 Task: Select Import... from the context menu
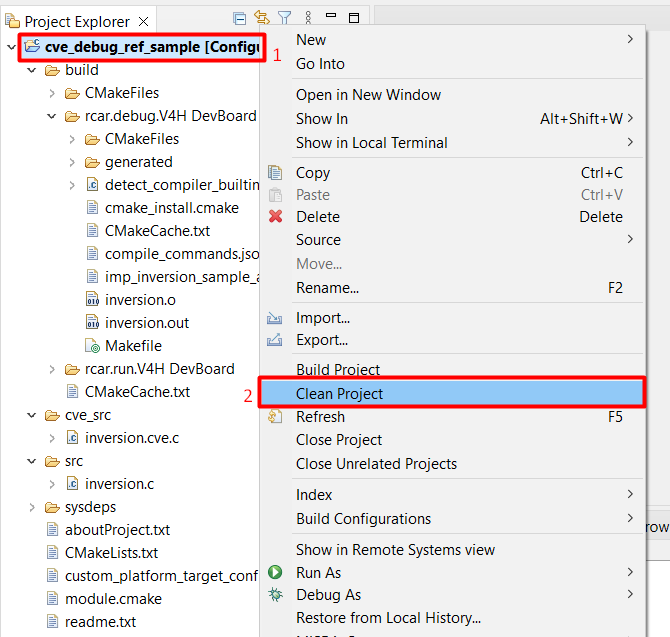(x=322, y=318)
